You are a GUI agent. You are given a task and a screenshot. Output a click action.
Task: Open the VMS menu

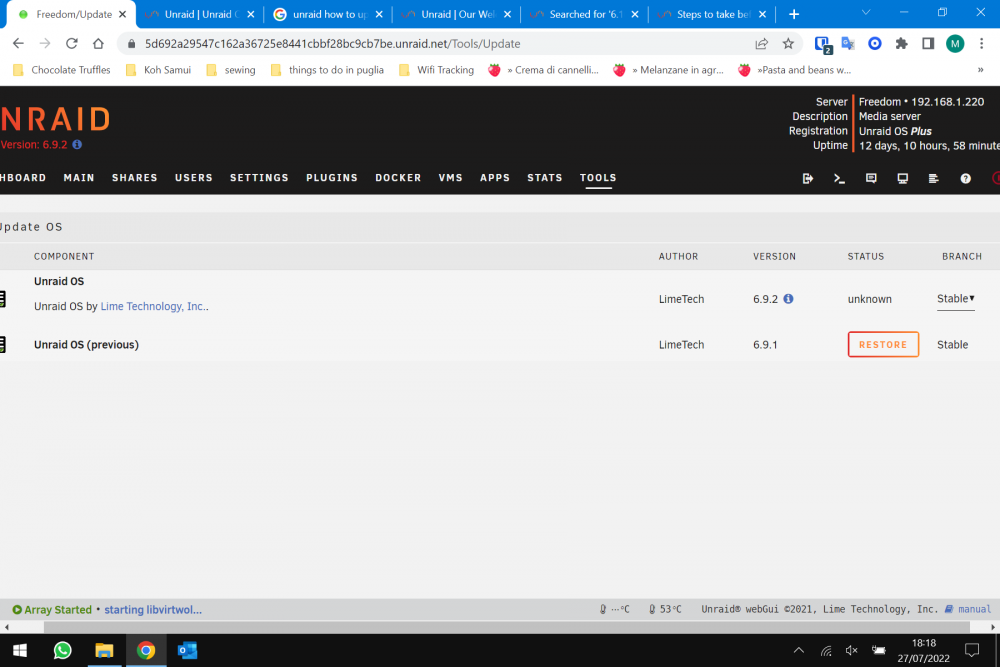450,178
